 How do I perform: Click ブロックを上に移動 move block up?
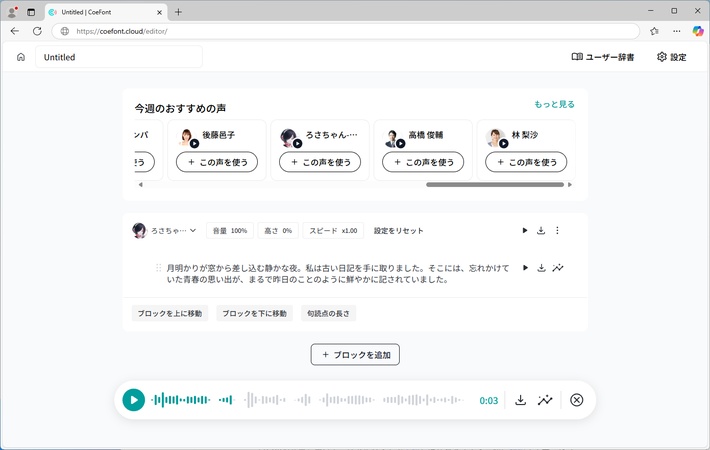[x=170, y=313]
